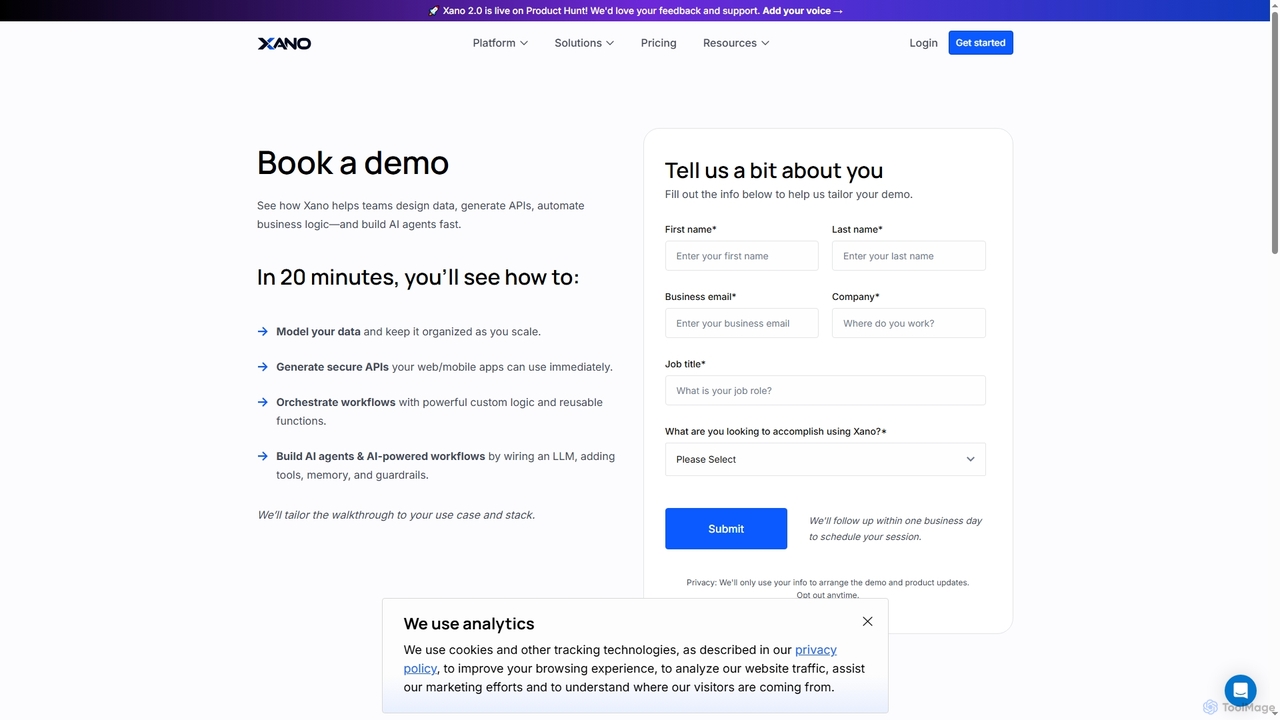This screenshot has width=1280, height=720.
Task: Focus the Job title input field
Action: pos(825,390)
